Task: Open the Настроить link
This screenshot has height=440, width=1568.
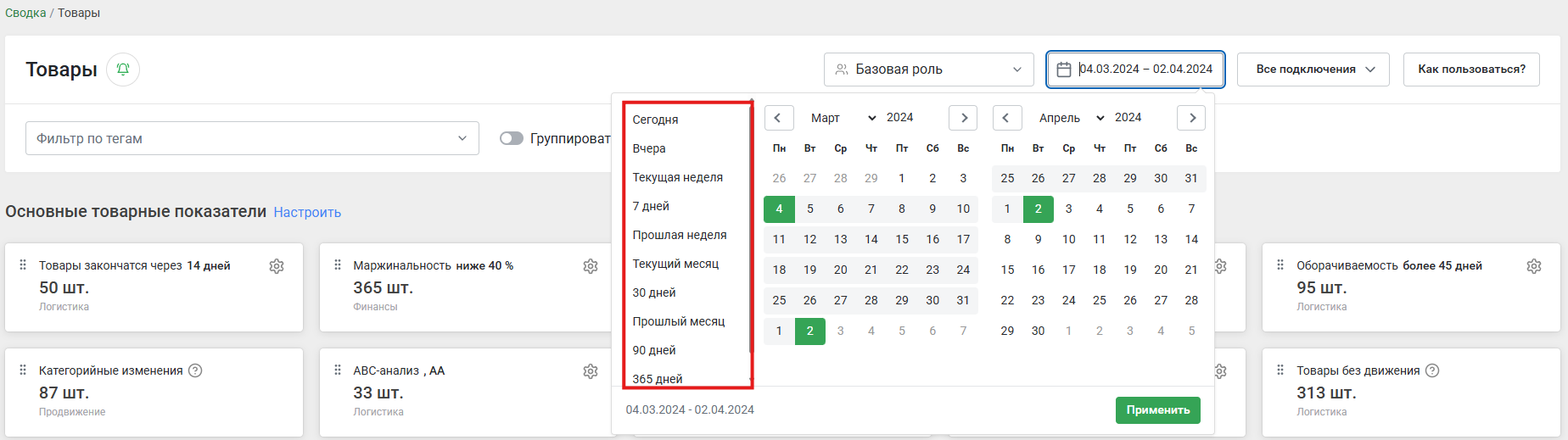Action: click(307, 212)
